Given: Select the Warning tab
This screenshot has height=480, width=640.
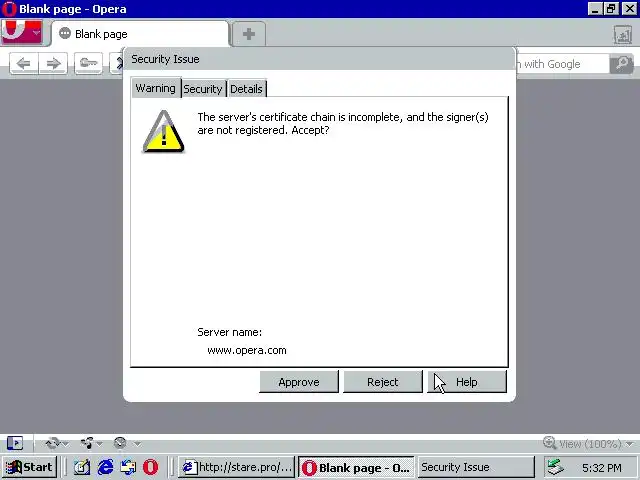Looking at the screenshot, I should pyautogui.click(x=156, y=88).
